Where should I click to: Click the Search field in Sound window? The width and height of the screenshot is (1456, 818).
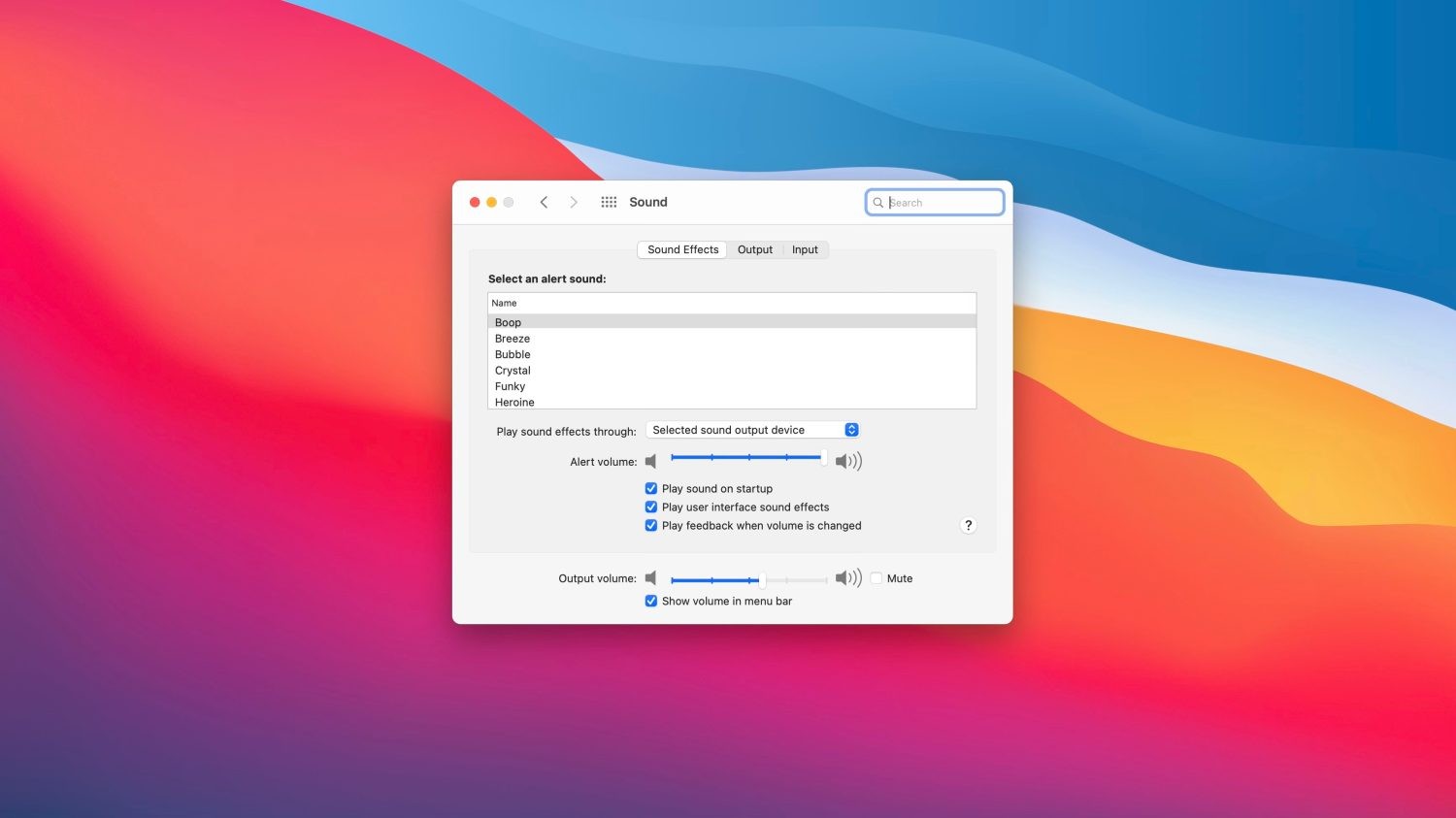(942, 202)
